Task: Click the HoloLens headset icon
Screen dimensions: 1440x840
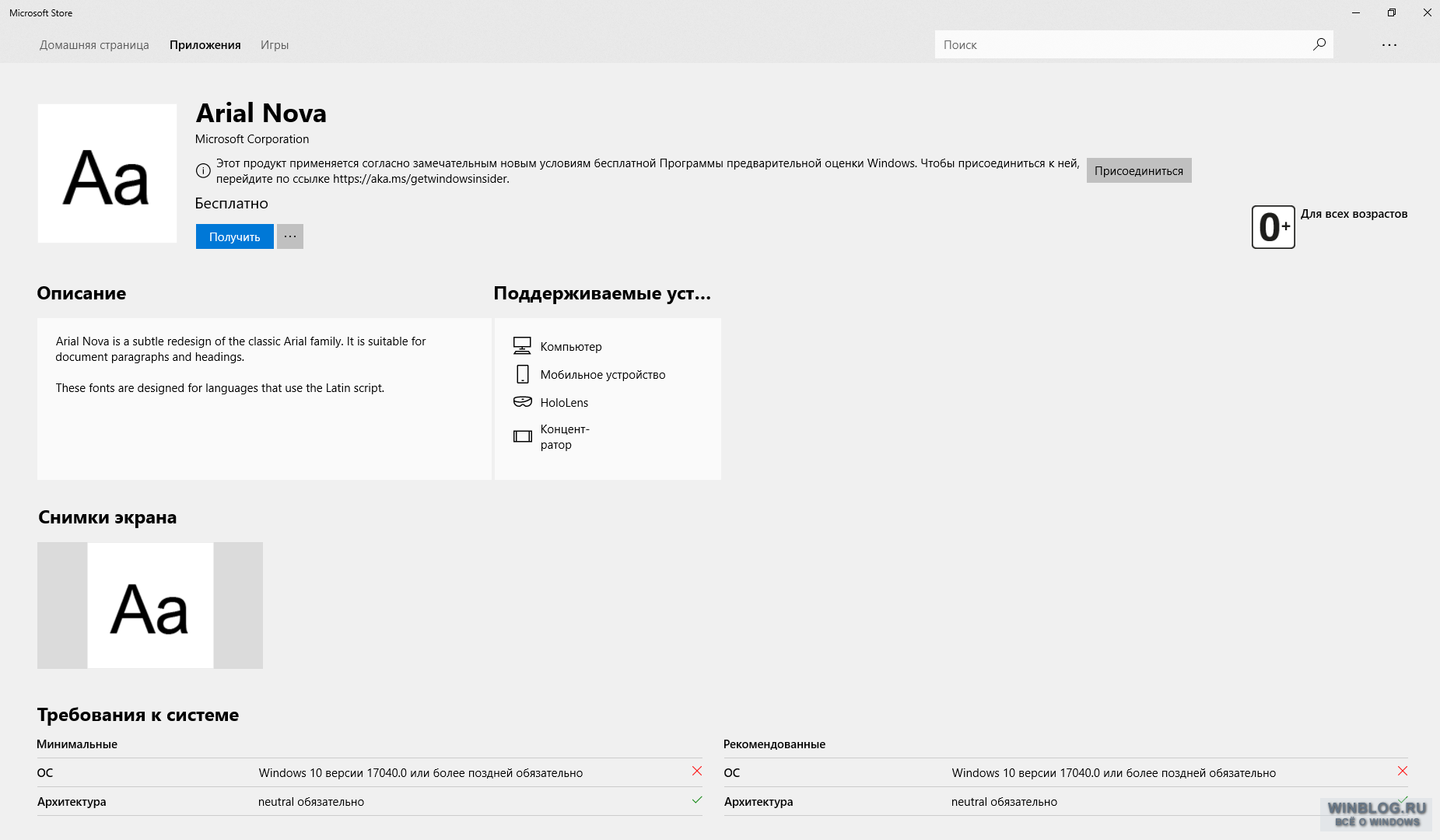Action: tap(522, 402)
